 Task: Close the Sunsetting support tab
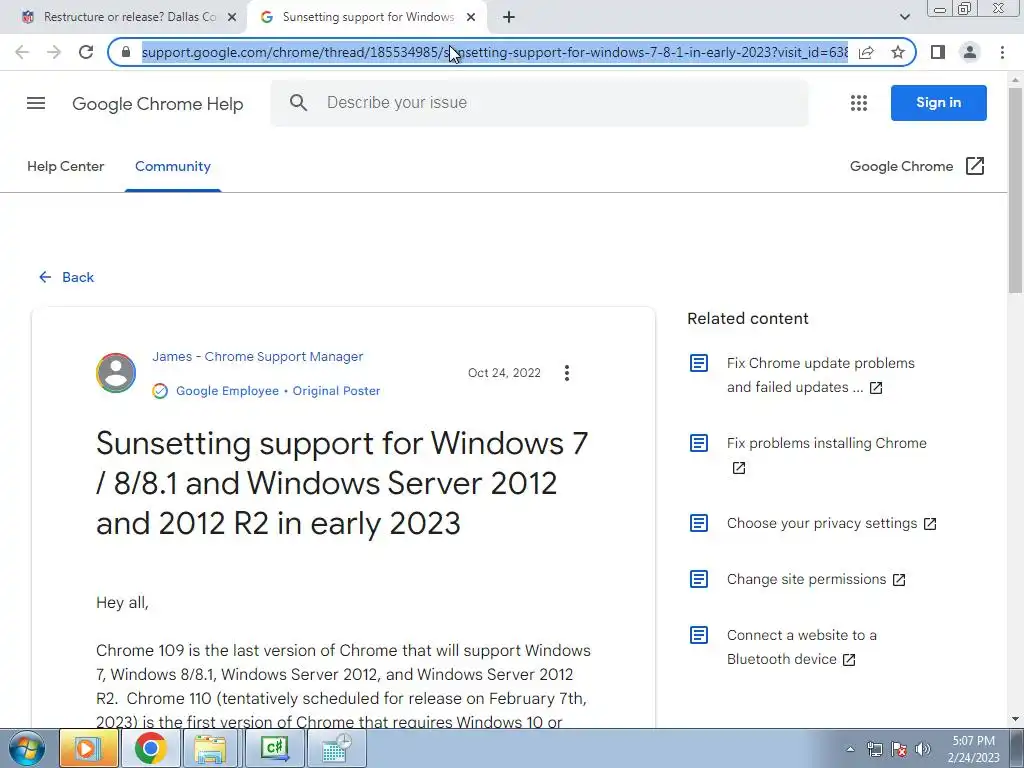point(471,17)
